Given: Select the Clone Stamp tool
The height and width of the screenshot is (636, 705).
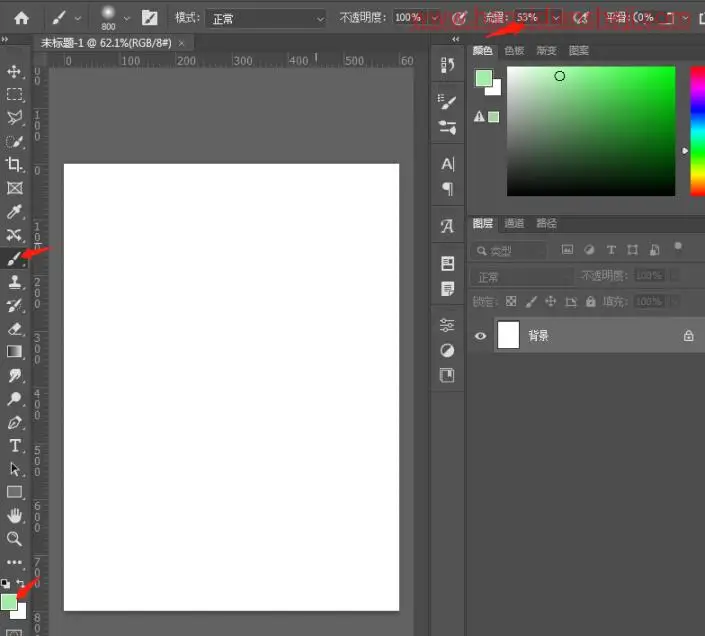Looking at the screenshot, I should 15,282.
